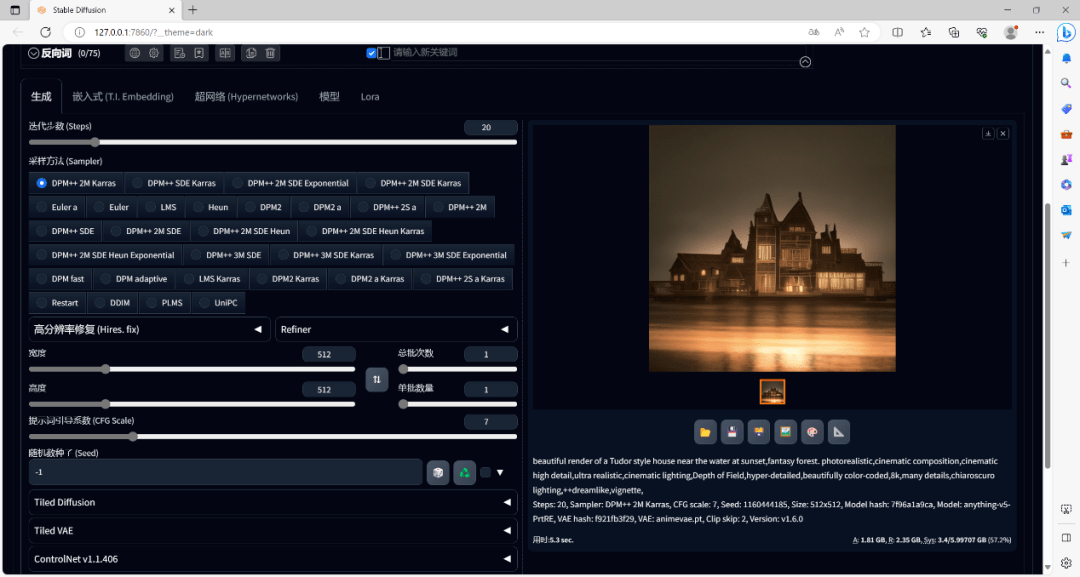Click the CFG Scale slider handle
Screen dimensions: 1080x577
(x=133, y=436)
